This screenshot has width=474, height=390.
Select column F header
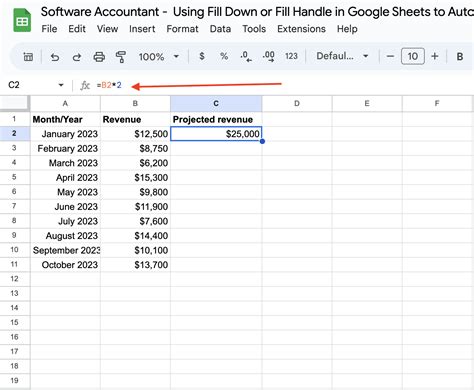(437, 104)
